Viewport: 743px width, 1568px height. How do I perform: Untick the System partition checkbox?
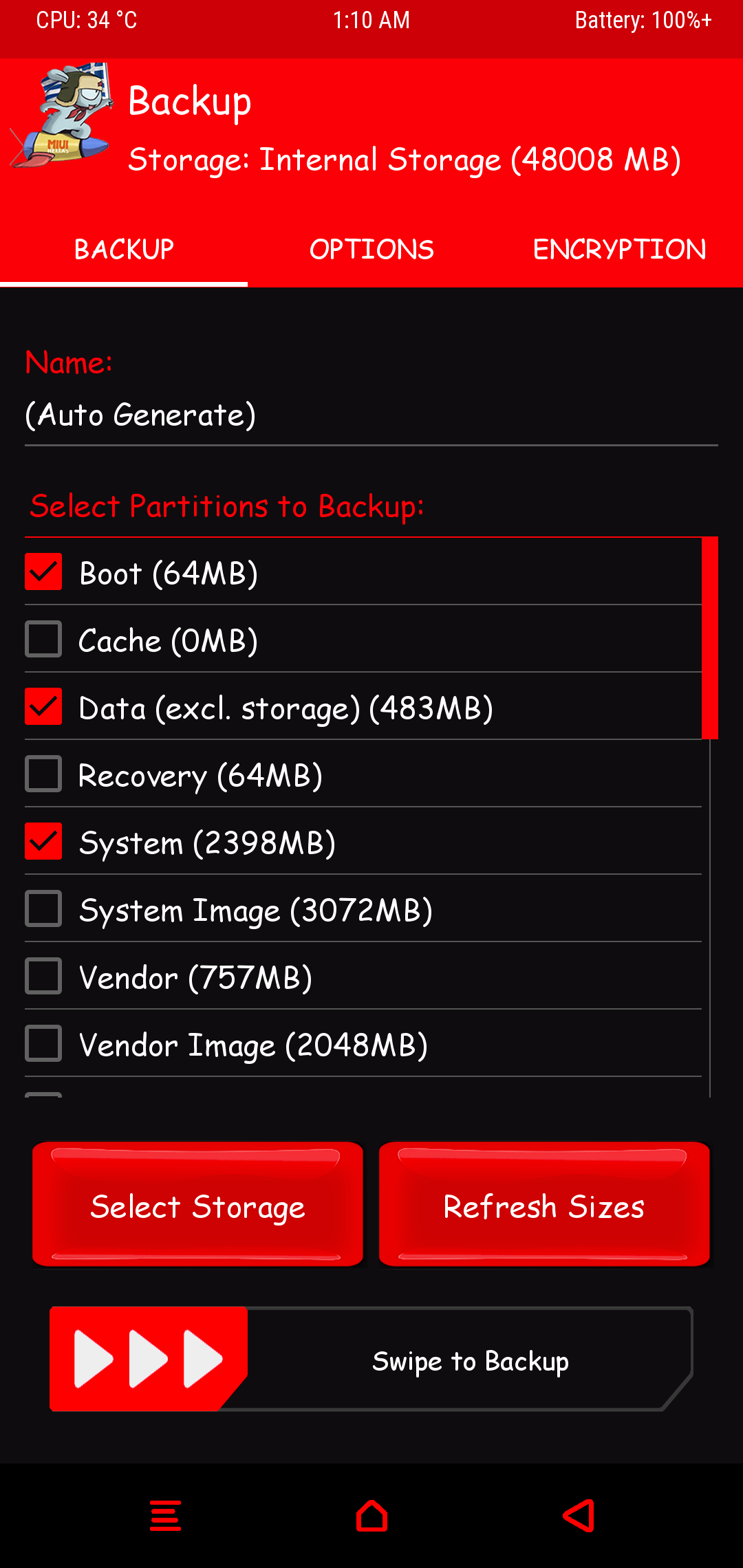(43, 842)
